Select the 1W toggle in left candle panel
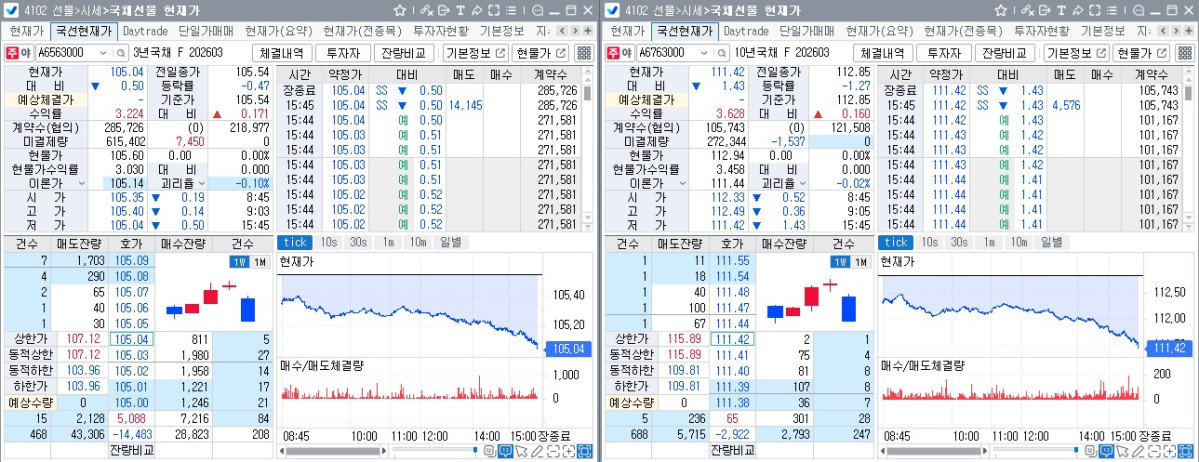Screen dimensions: 1199x462 (x=239, y=262)
